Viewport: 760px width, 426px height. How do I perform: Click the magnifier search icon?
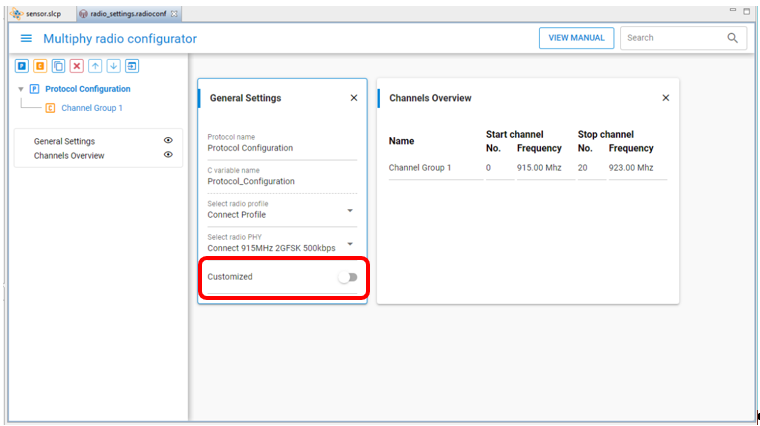pos(733,38)
